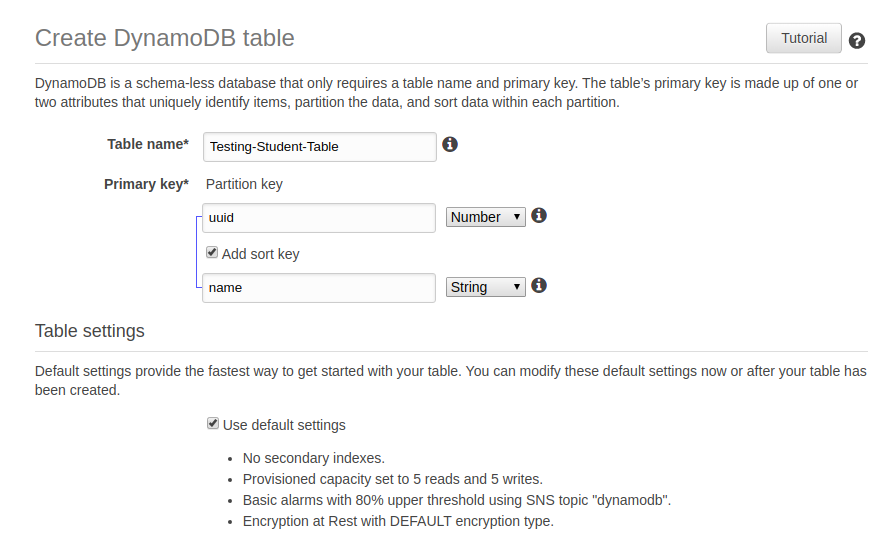
Task: Open the Tutorial button
Action: 804,38
